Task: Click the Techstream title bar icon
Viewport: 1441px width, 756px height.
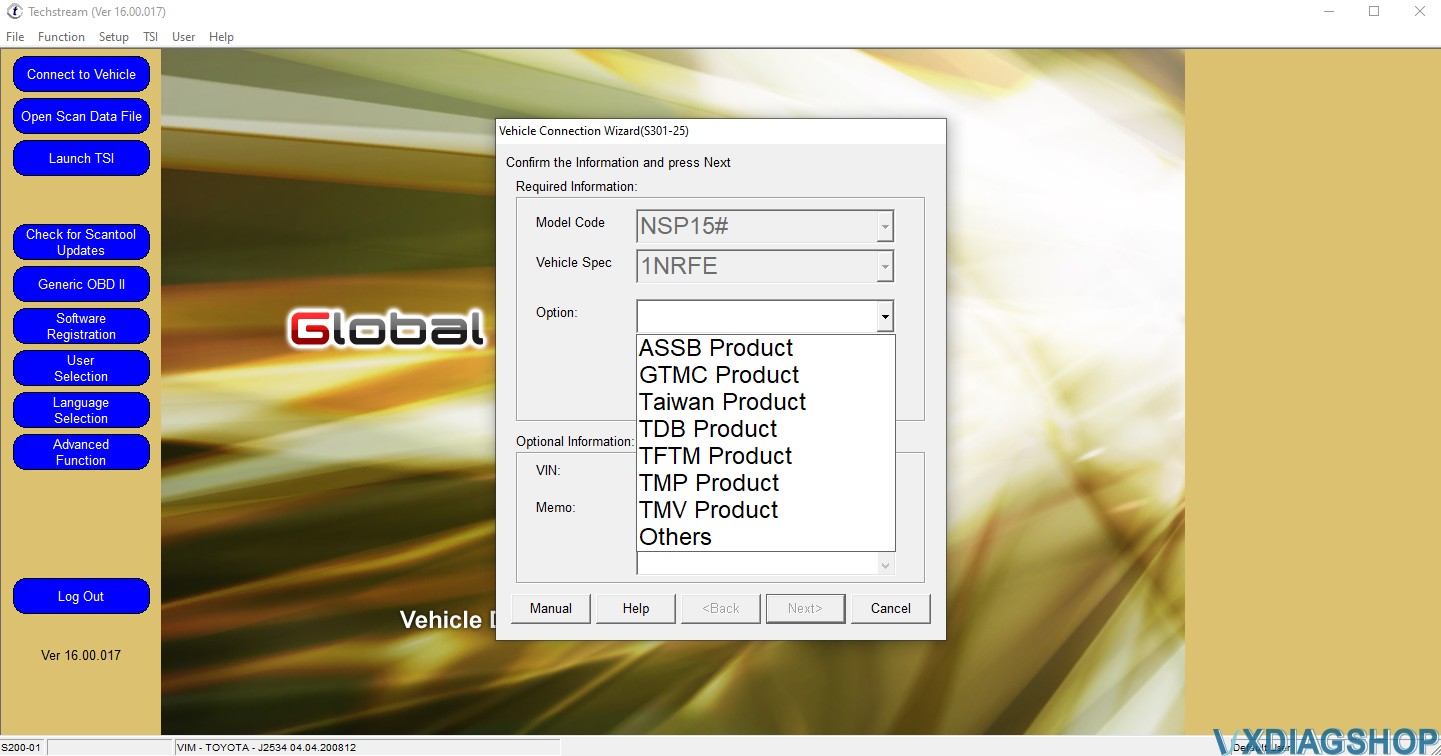Action: (15, 12)
